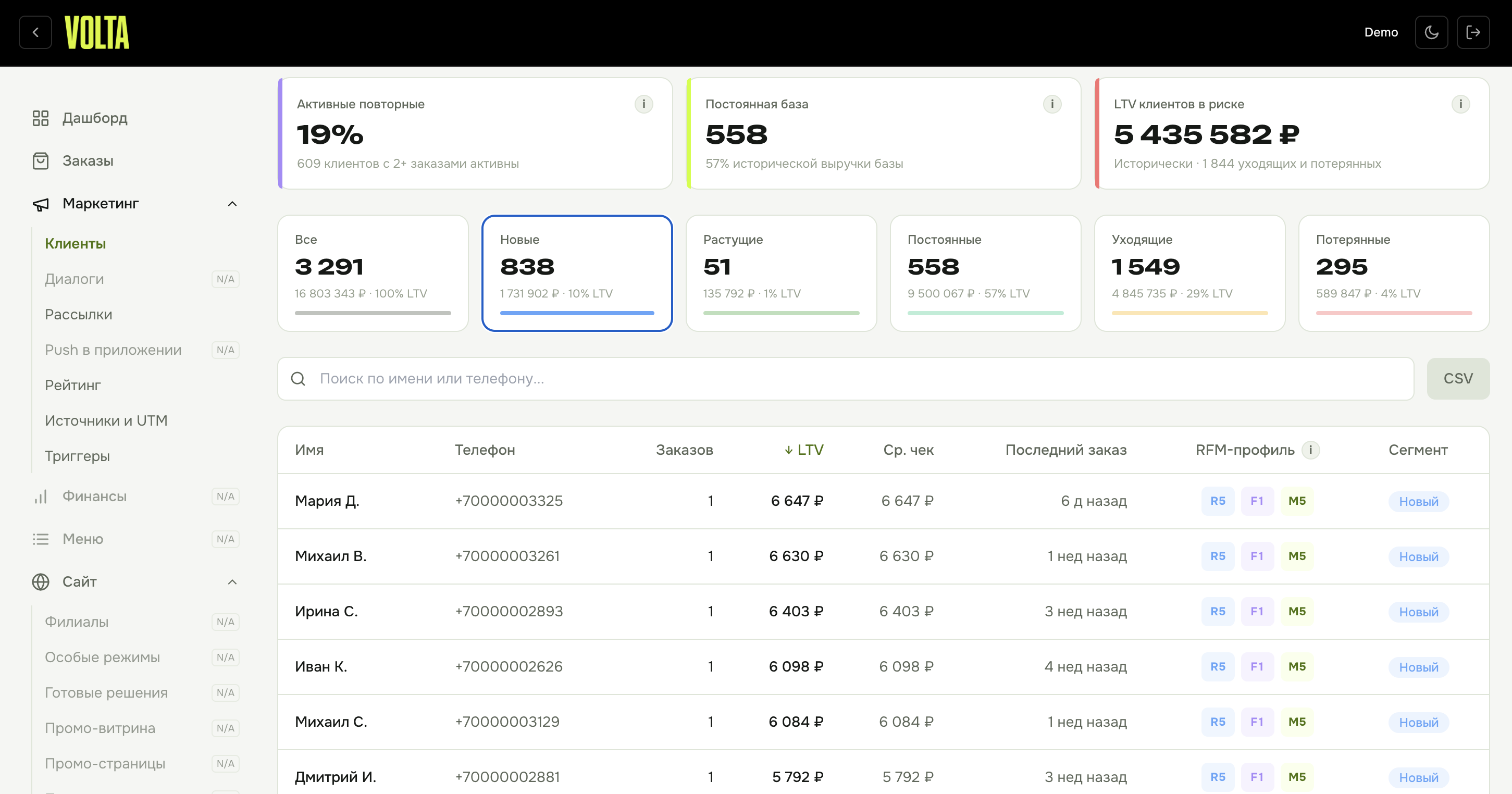Screen dimensions: 1512x794
Task: Export clients with the CSV button
Action: tap(1458, 379)
